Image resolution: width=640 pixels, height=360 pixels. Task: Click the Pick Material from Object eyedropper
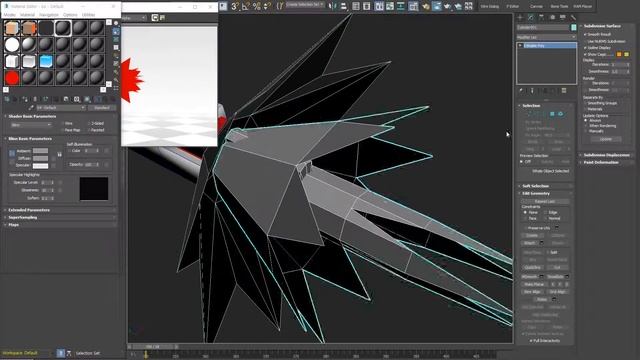click(x=31, y=108)
